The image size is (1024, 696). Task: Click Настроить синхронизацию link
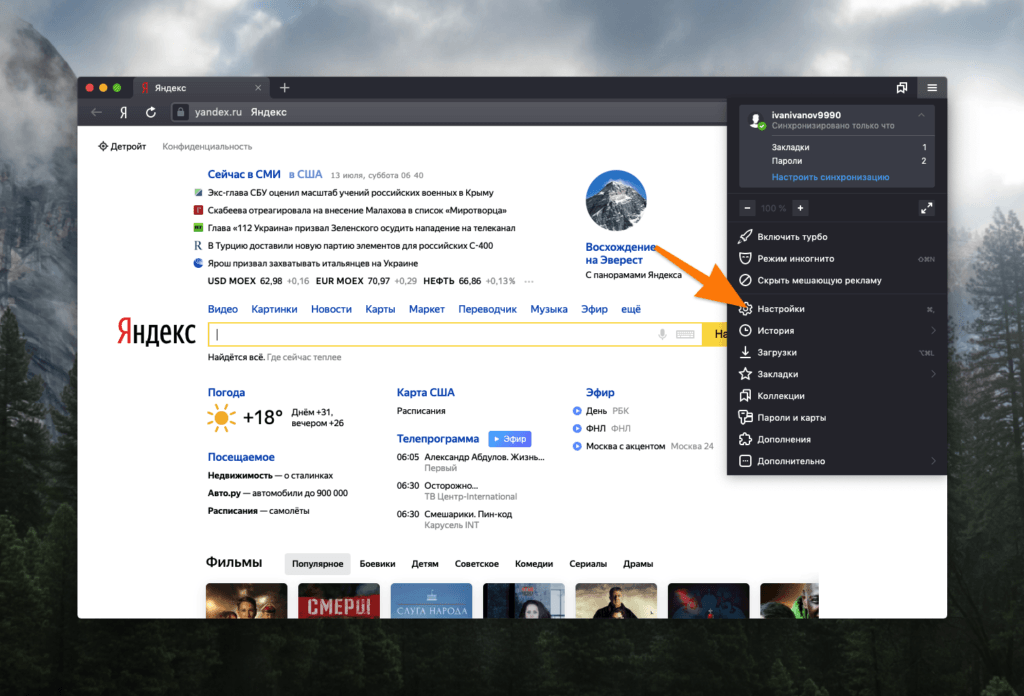point(830,177)
